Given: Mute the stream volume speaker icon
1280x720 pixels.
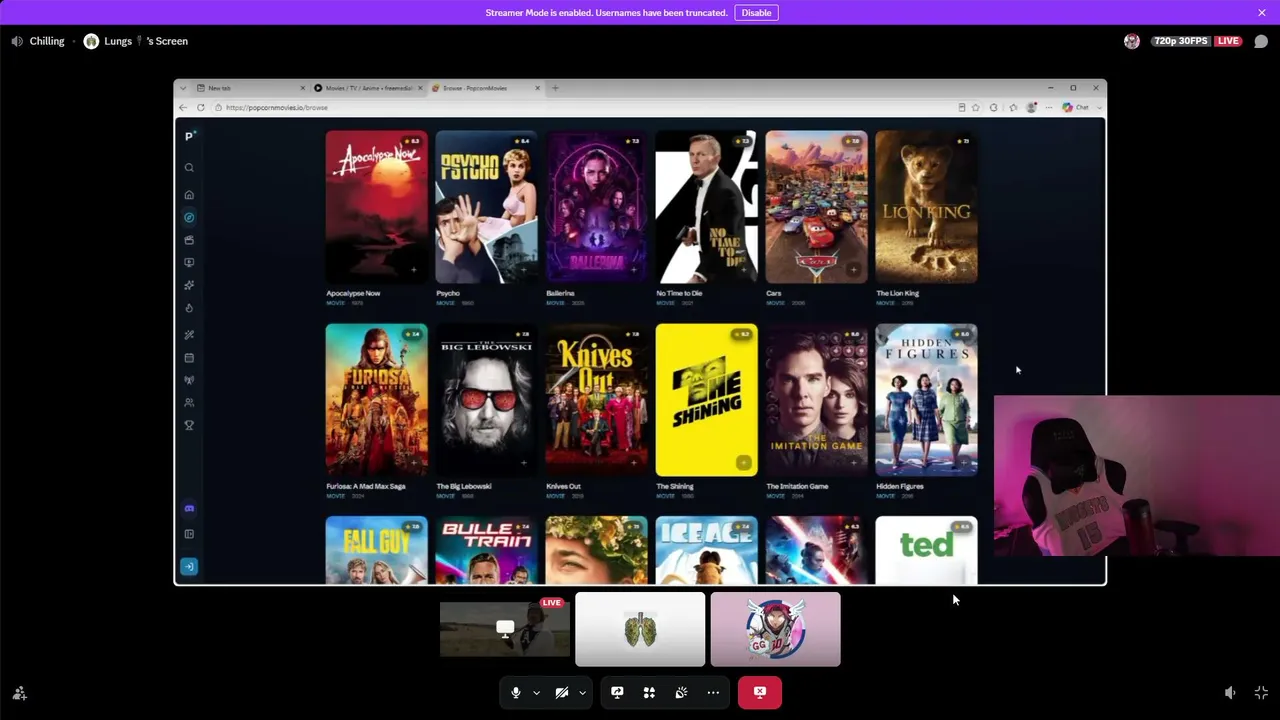Looking at the screenshot, I should point(1230,693).
